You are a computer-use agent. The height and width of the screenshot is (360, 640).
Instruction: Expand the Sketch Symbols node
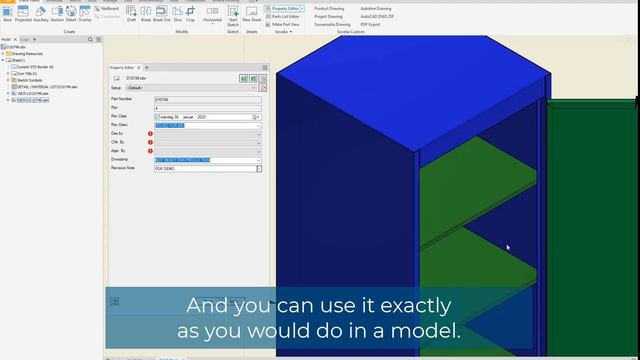click(8, 80)
